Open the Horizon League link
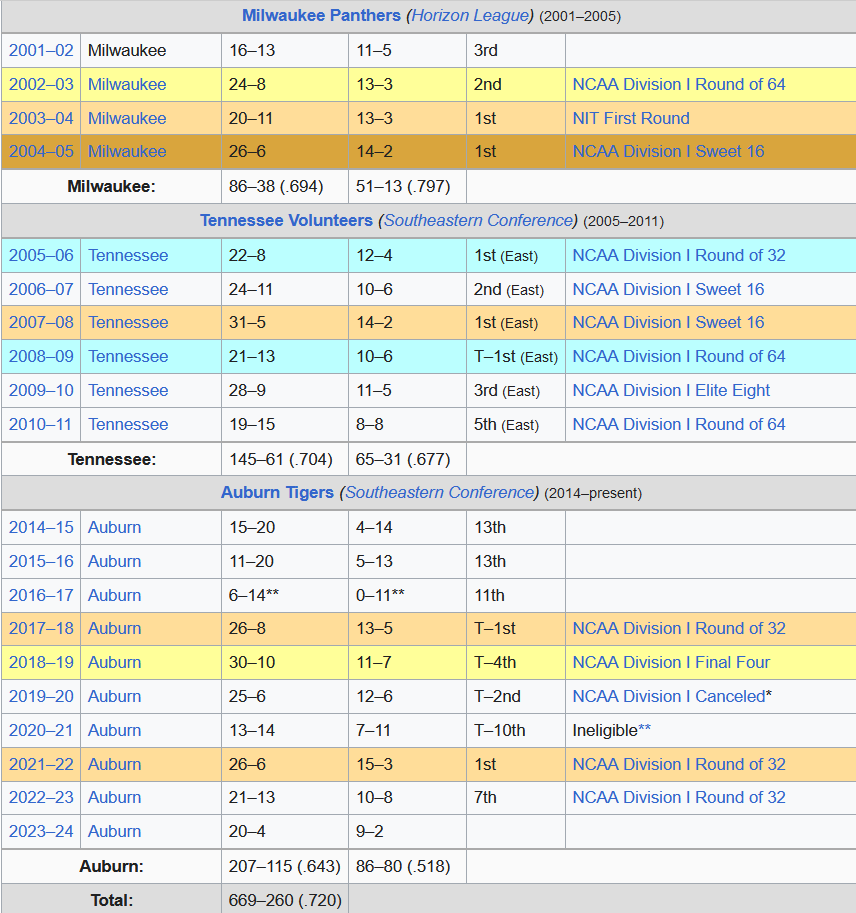This screenshot has height=913, width=856. 470,16
